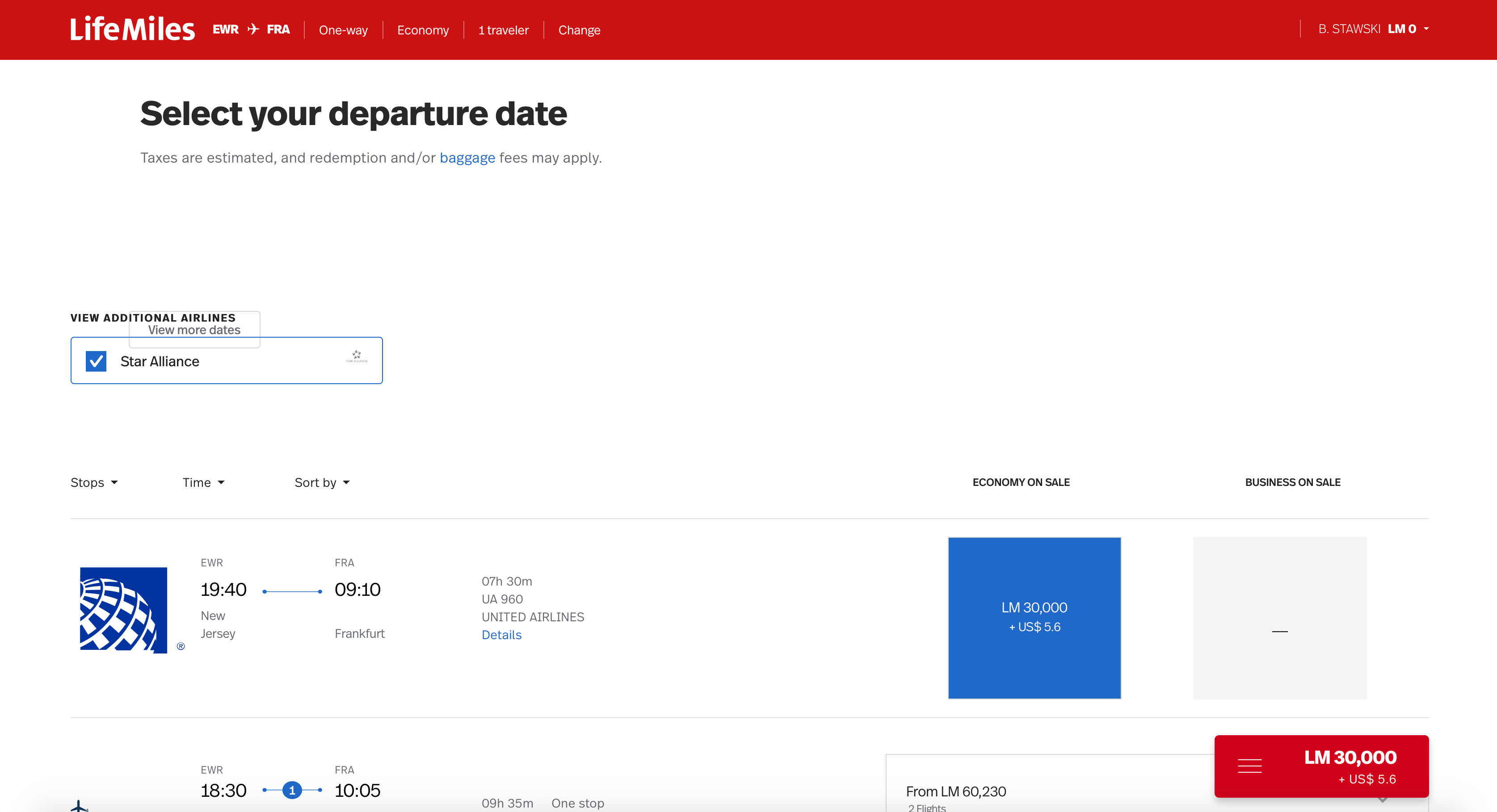The height and width of the screenshot is (812, 1497).
Task: Click the red LM 30,000 price summary button
Action: (x=1321, y=766)
